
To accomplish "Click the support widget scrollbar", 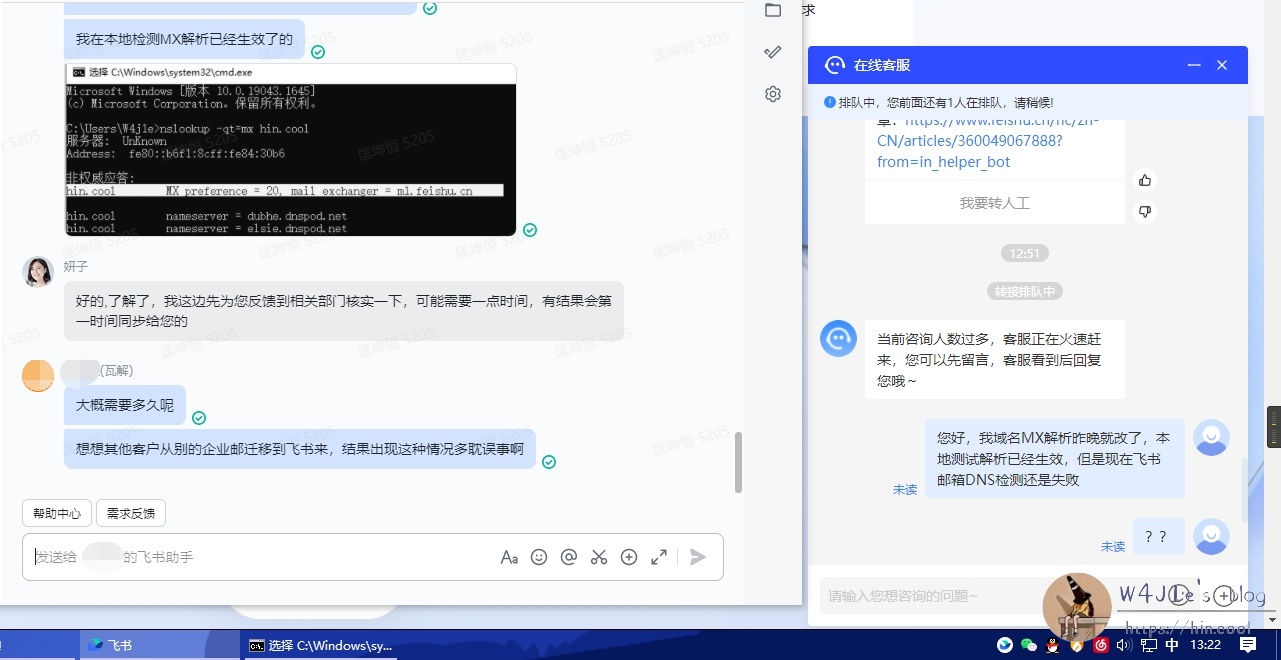I will 1245,490.
